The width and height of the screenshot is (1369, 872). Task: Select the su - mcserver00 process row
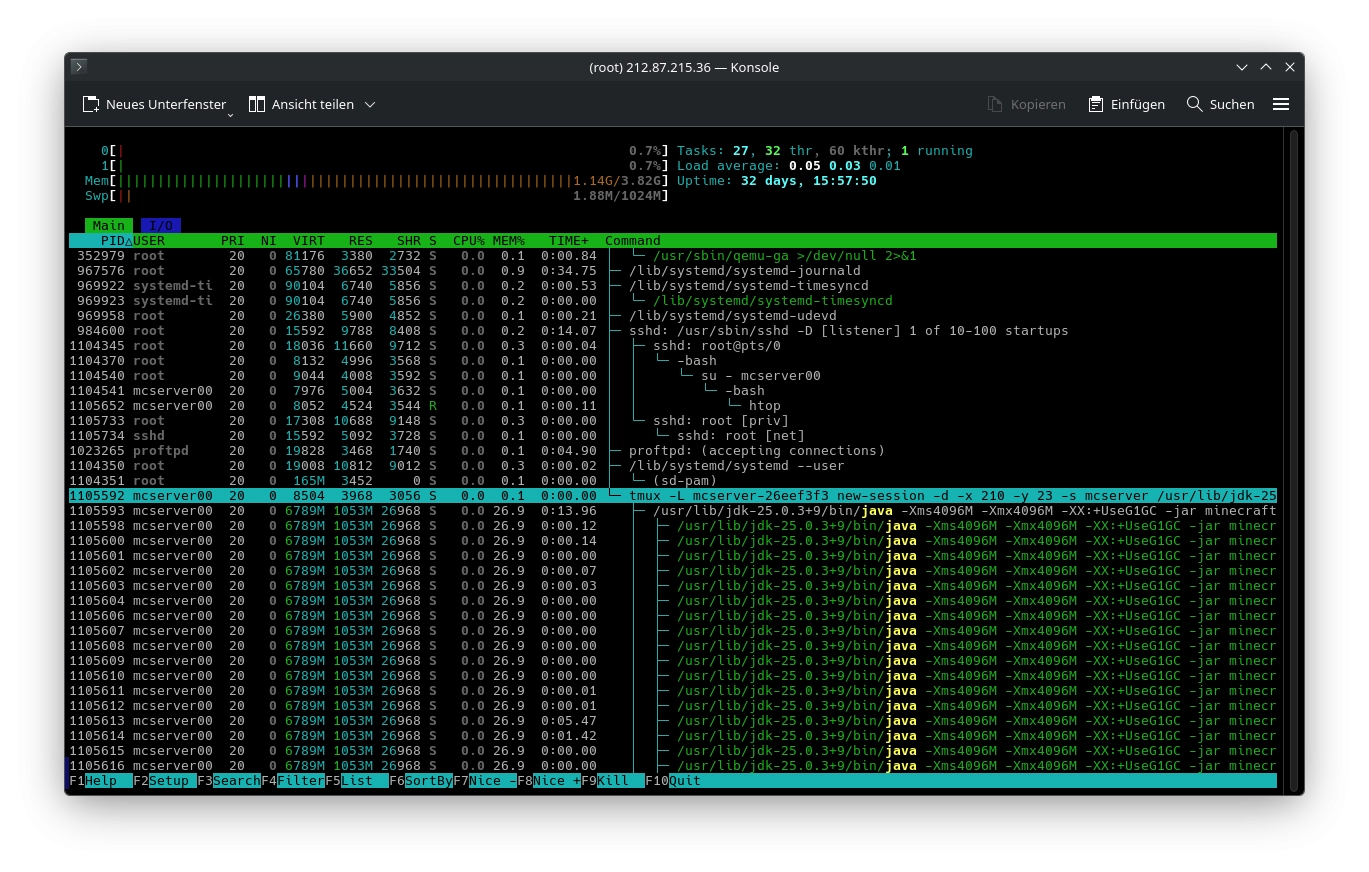pyautogui.click(x=673, y=376)
